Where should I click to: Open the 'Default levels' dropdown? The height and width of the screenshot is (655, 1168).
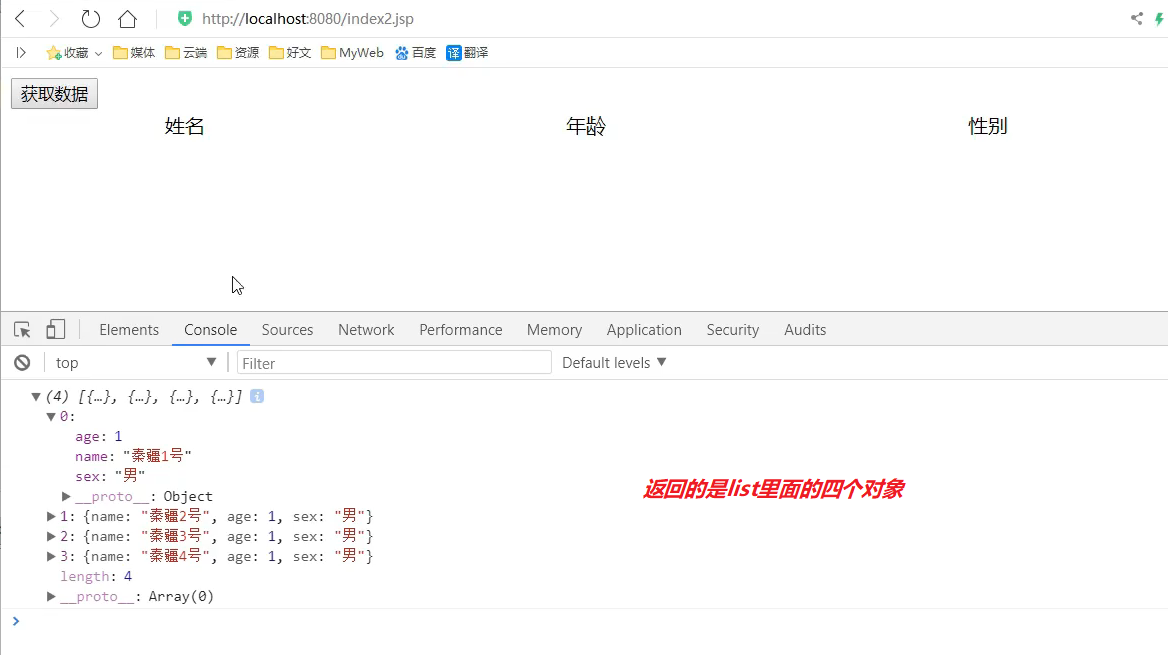click(x=612, y=362)
